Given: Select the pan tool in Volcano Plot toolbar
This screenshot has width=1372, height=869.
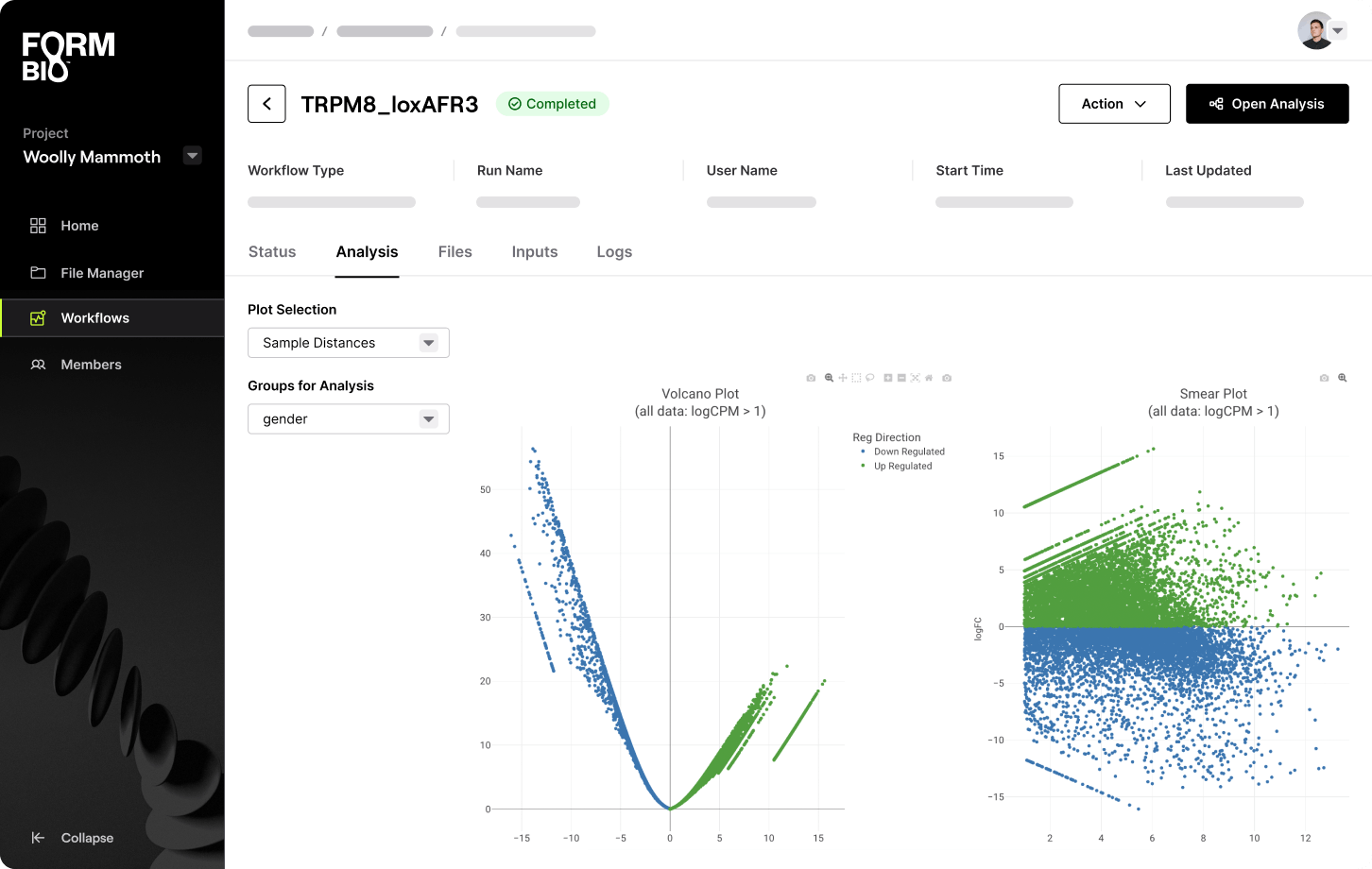Looking at the screenshot, I should coord(843,378).
